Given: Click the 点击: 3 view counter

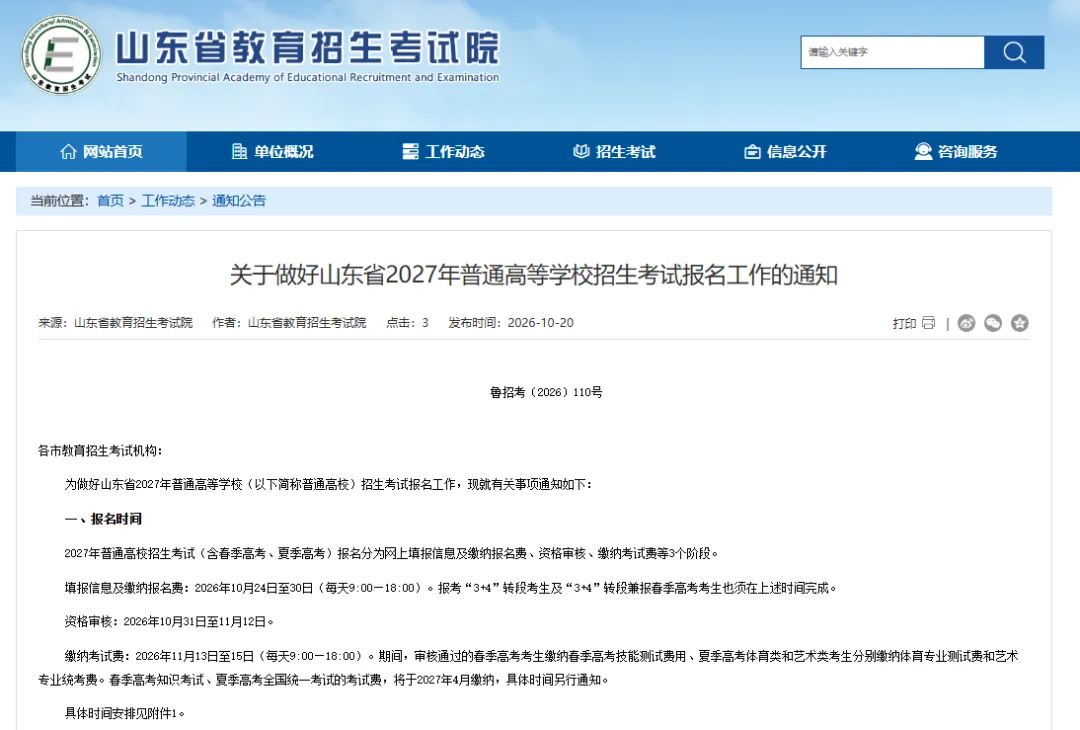Looking at the screenshot, I should point(407,323).
